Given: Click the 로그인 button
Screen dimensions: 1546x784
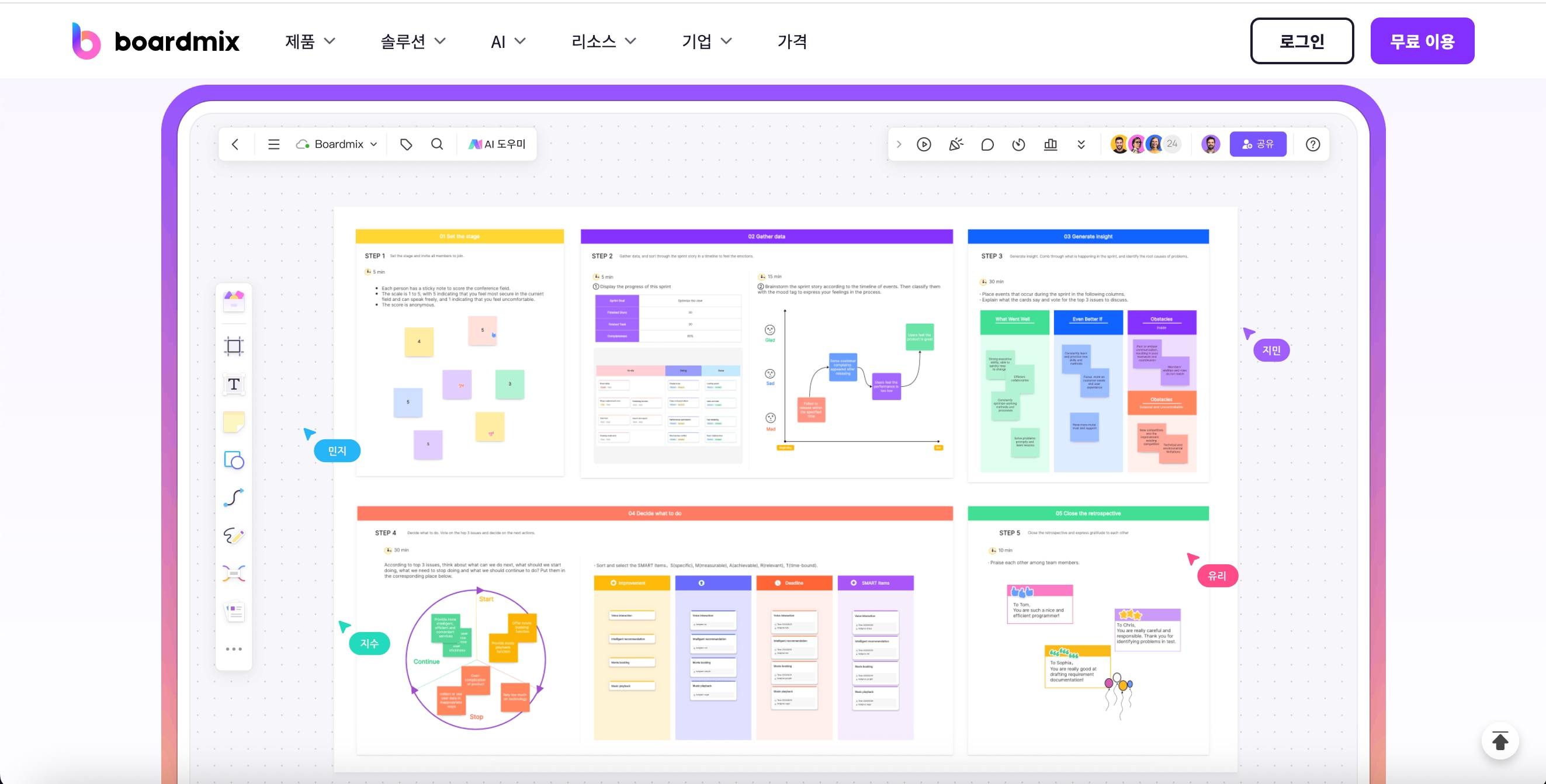Looking at the screenshot, I should pos(1301,41).
